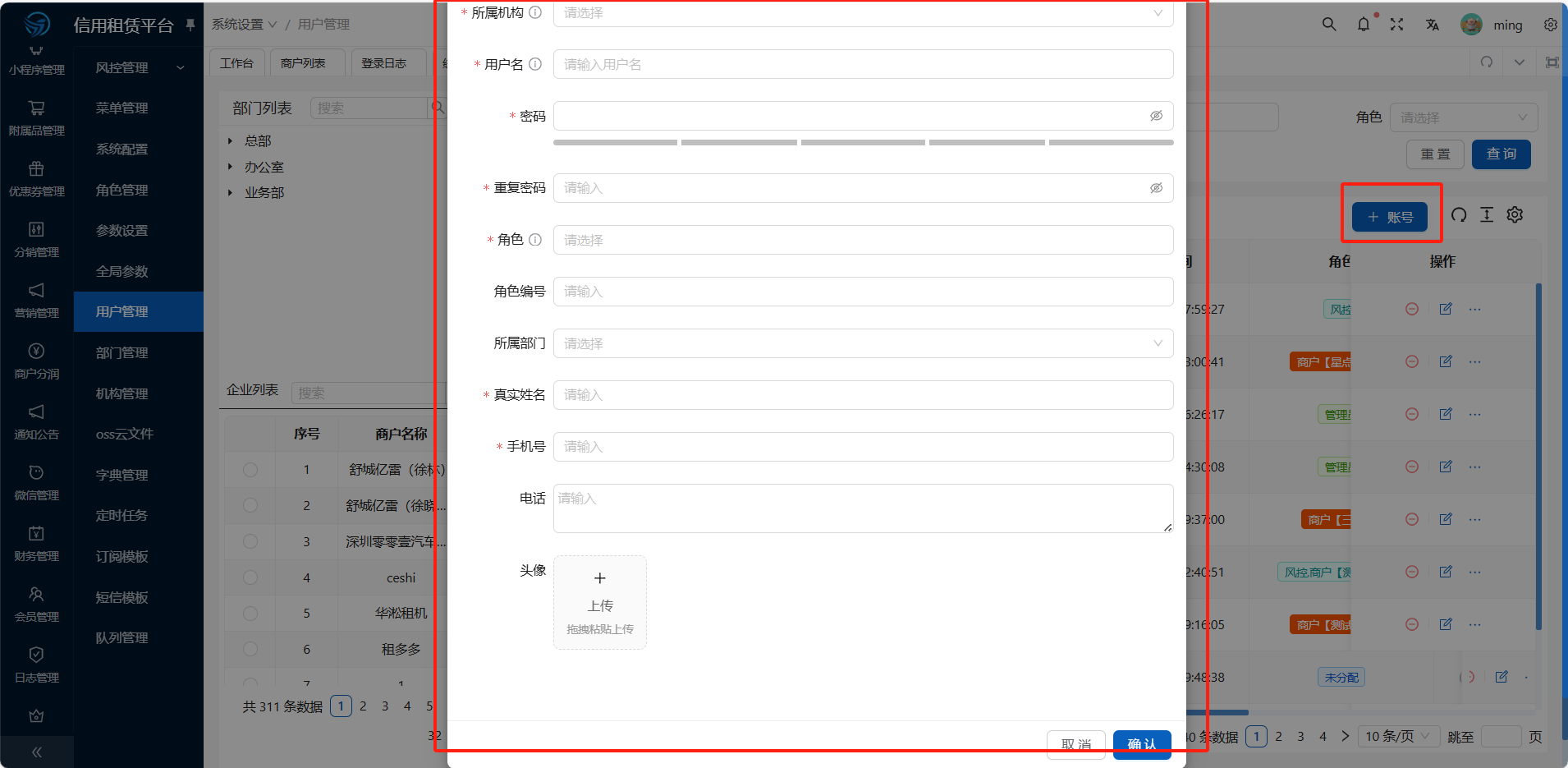The image size is (1568, 768).
Task: Click the 手机号 input field
Action: [864, 447]
